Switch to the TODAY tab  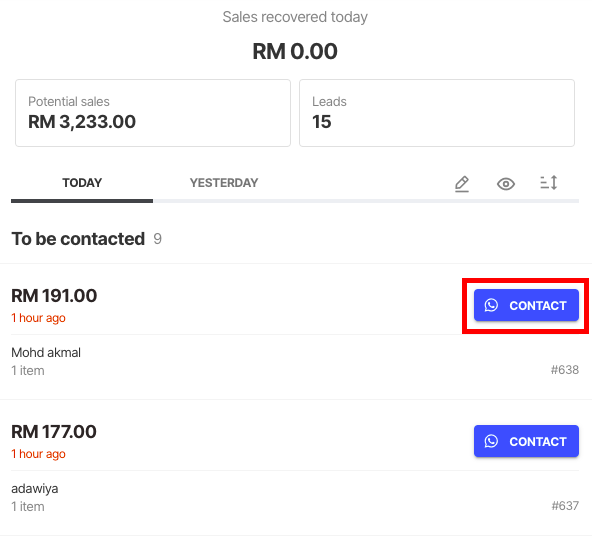point(82,183)
